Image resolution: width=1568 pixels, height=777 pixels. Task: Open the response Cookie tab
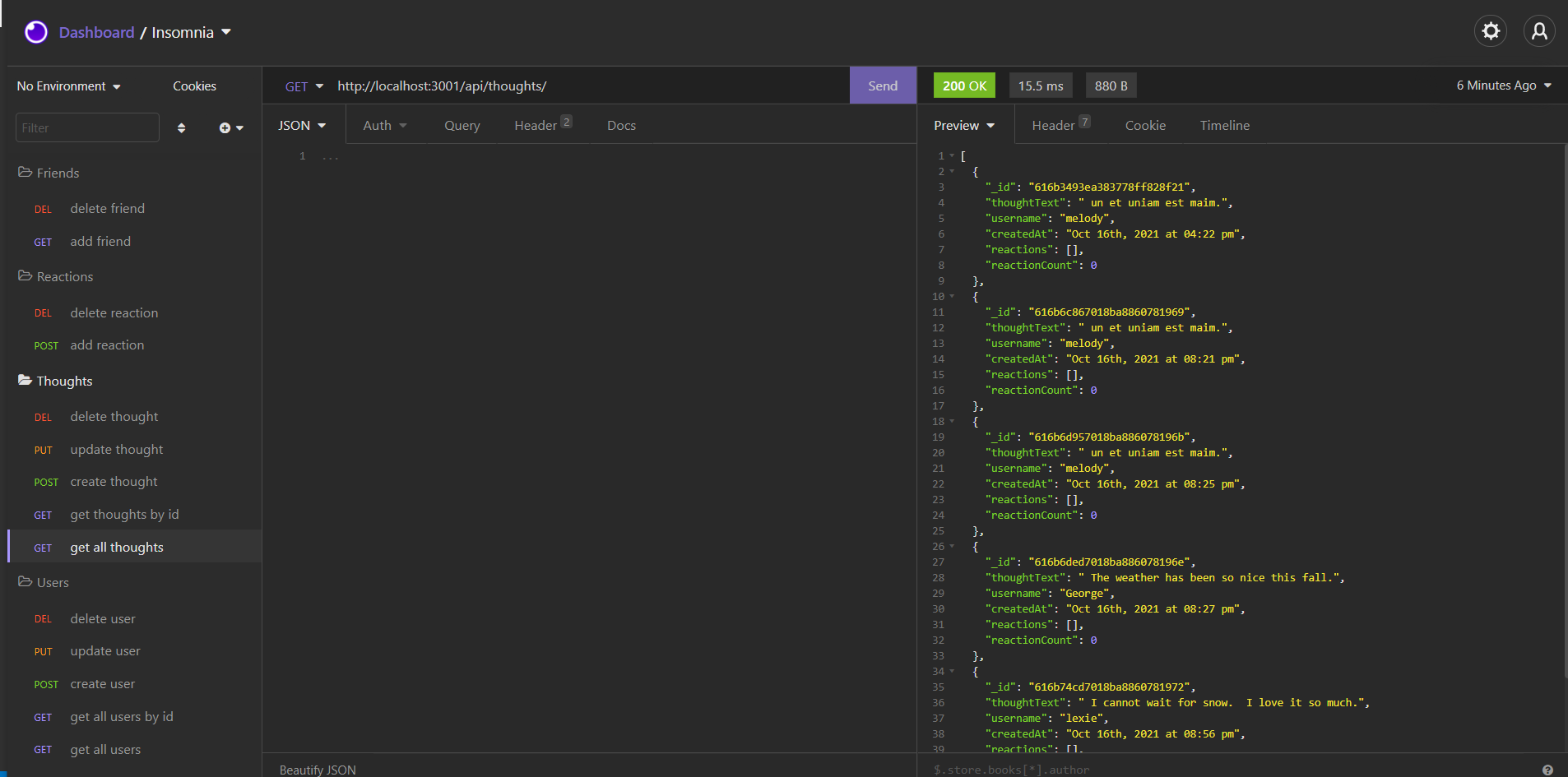[1145, 126]
